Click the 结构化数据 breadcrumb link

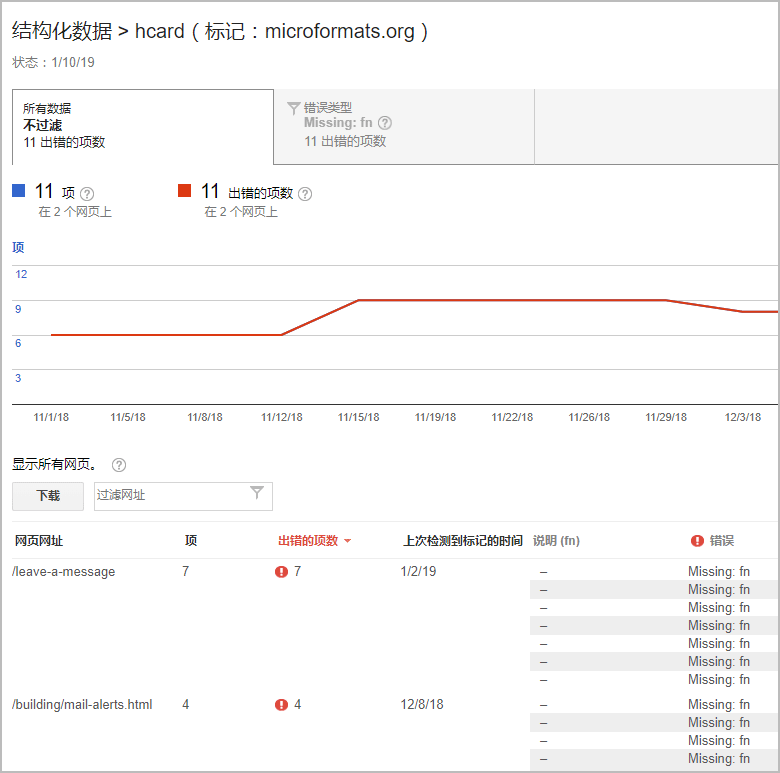coord(61,31)
